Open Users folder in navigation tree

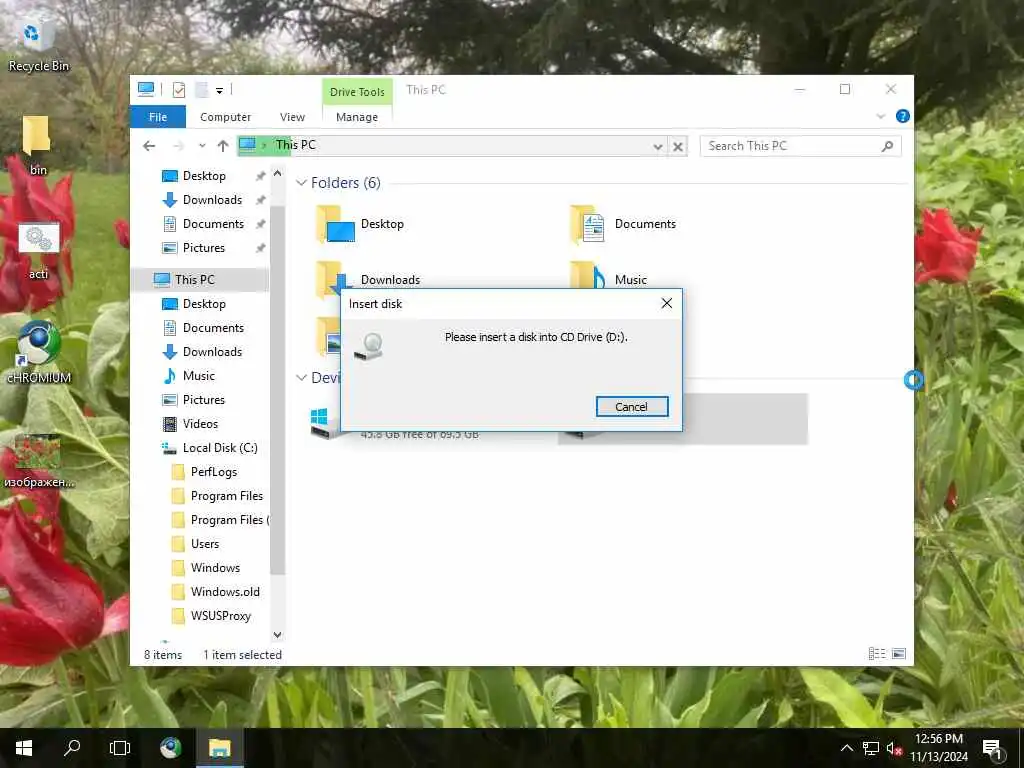(204, 544)
